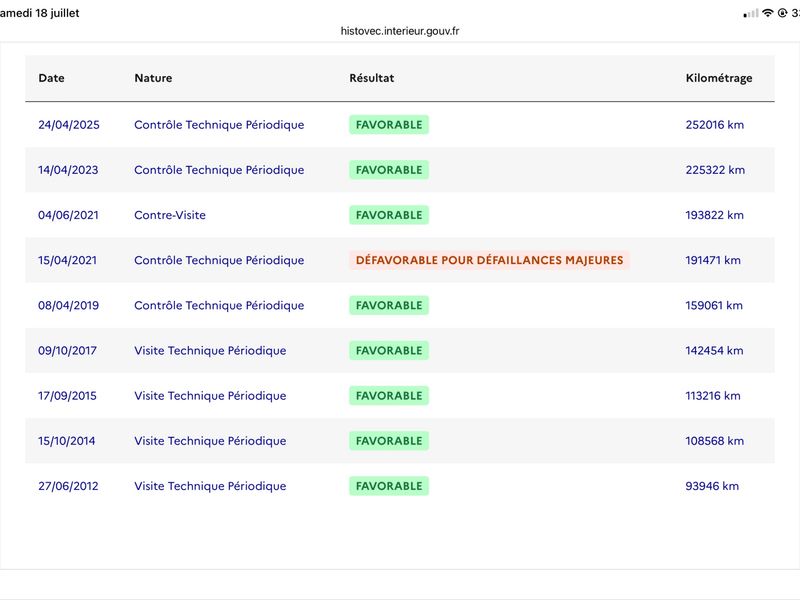
Task: Select the 252016 km mileage value
Action: pos(714,124)
